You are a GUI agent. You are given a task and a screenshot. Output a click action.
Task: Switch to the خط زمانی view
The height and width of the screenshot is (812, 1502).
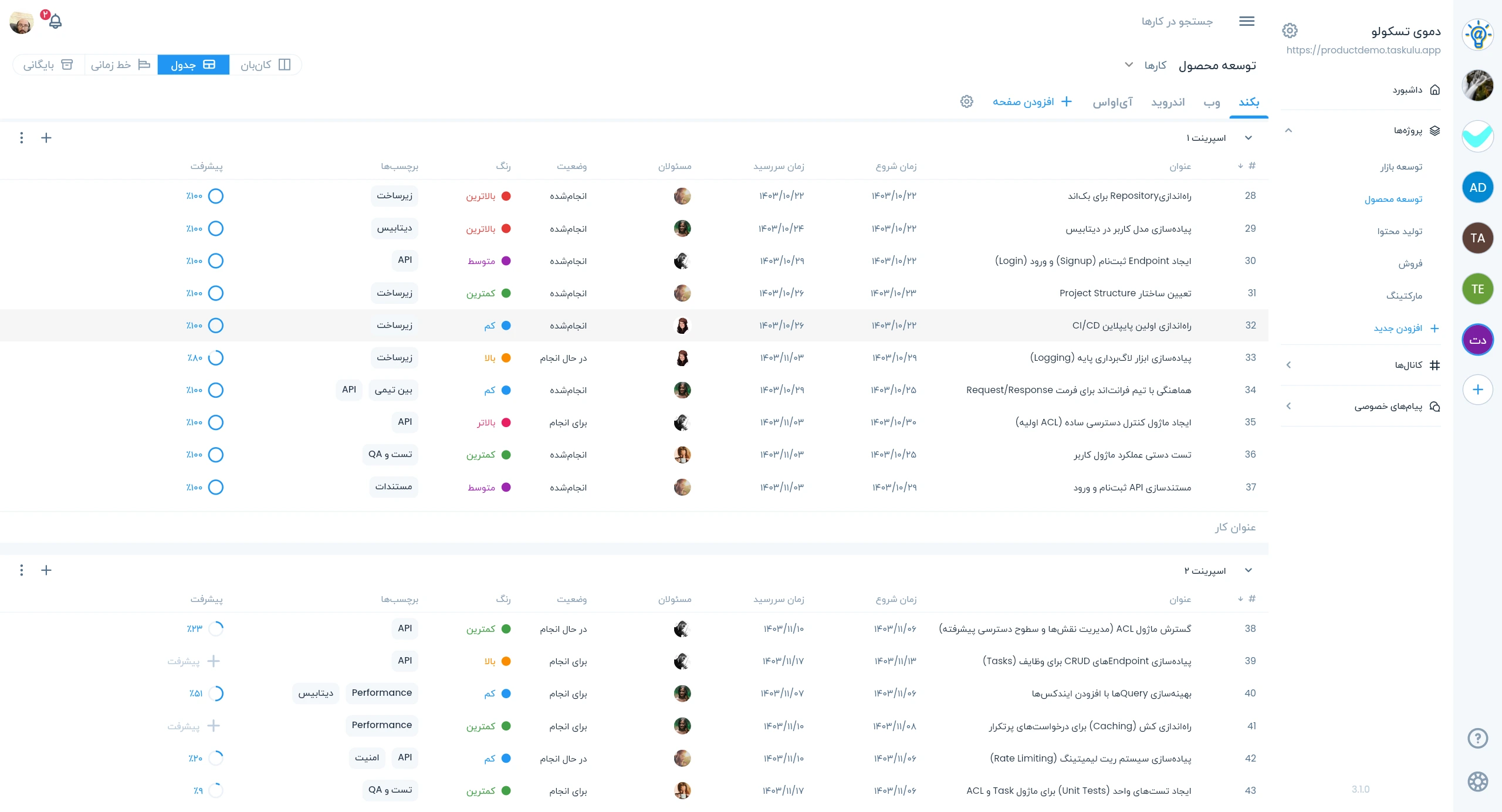click(x=121, y=65)
